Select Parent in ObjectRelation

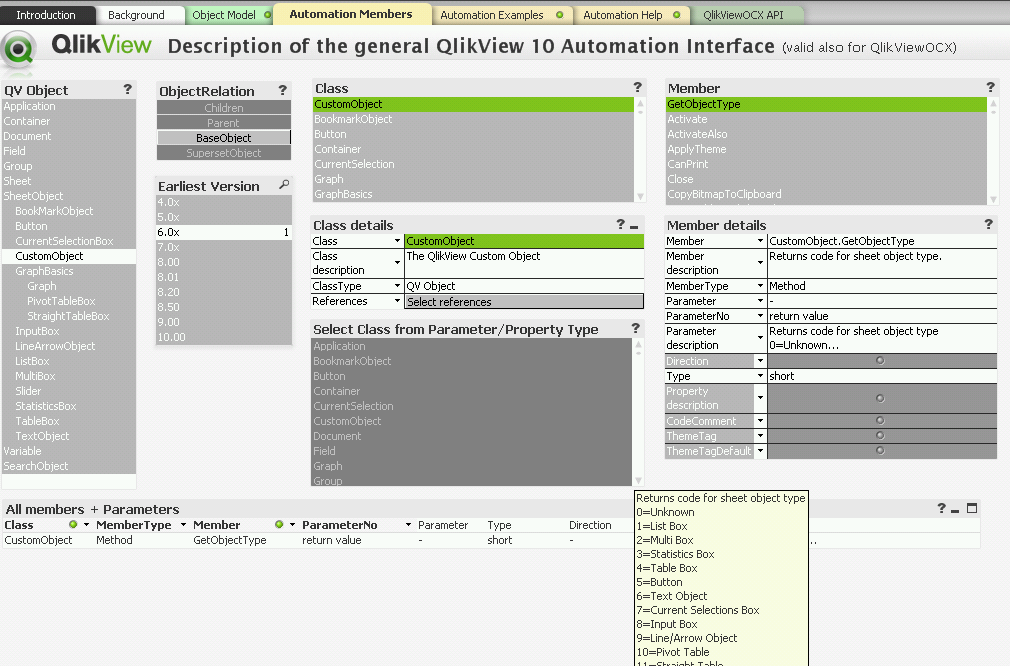[224, 122]
